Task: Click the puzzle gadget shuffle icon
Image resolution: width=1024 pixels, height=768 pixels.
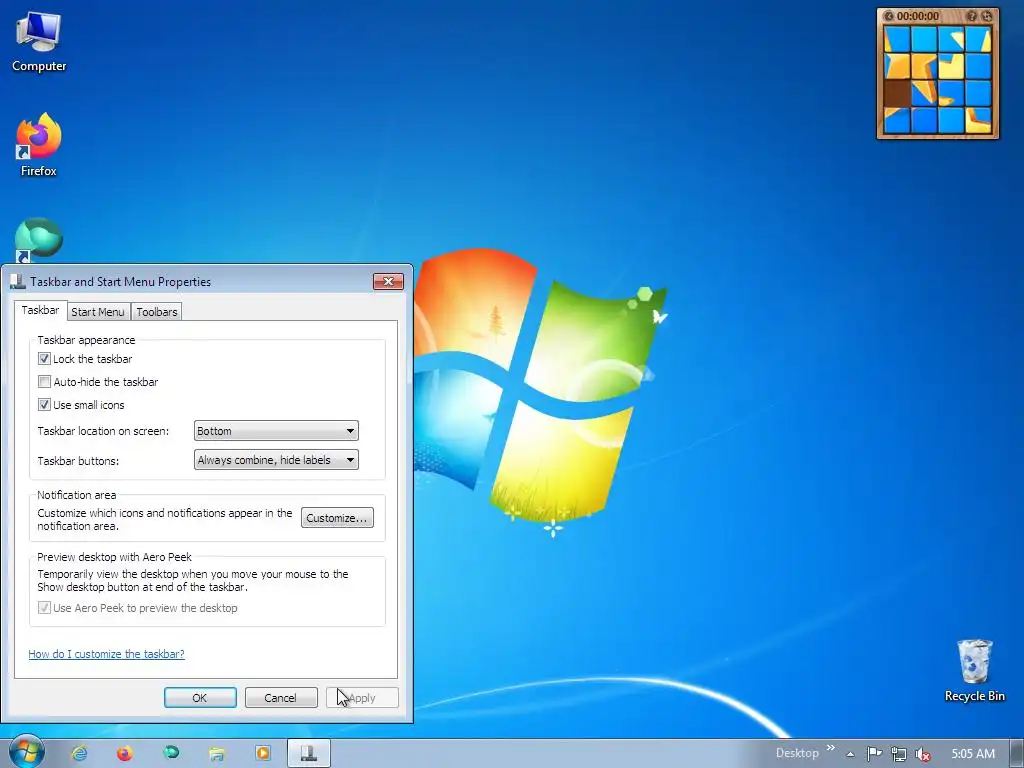Action: pos(986,16)
